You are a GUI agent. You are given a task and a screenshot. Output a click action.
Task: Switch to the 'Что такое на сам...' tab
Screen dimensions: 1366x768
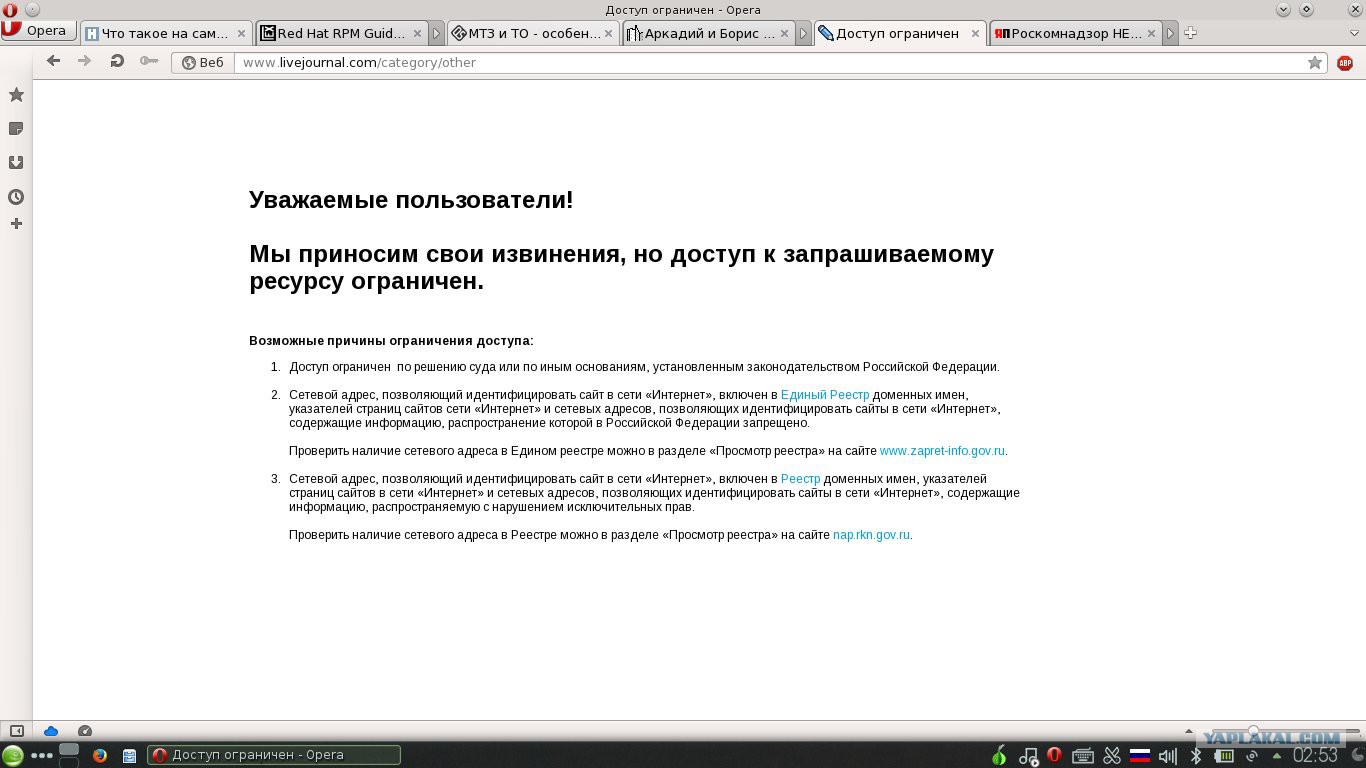(x=165, y=33)
